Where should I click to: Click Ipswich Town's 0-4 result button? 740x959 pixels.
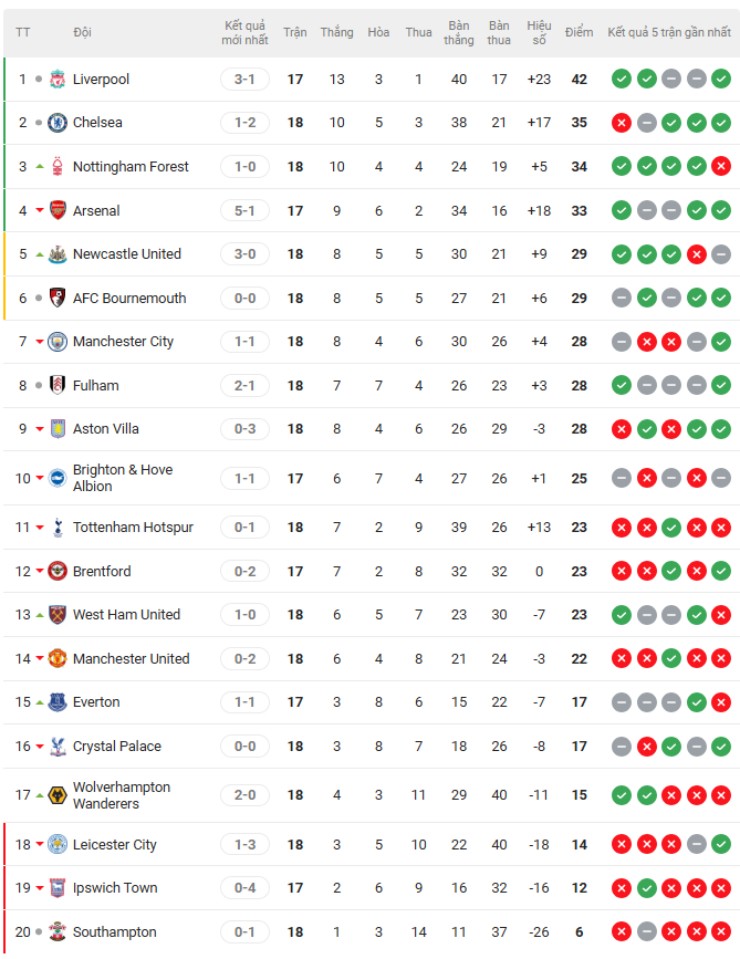(245, 888)
